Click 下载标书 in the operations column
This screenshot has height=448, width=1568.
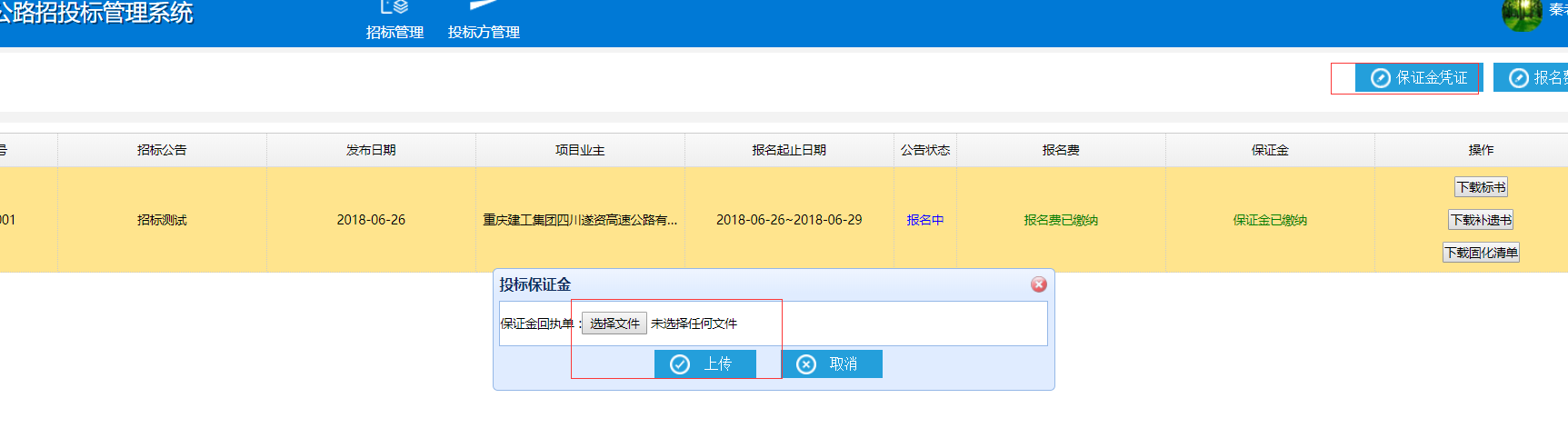pos(1481,187)
